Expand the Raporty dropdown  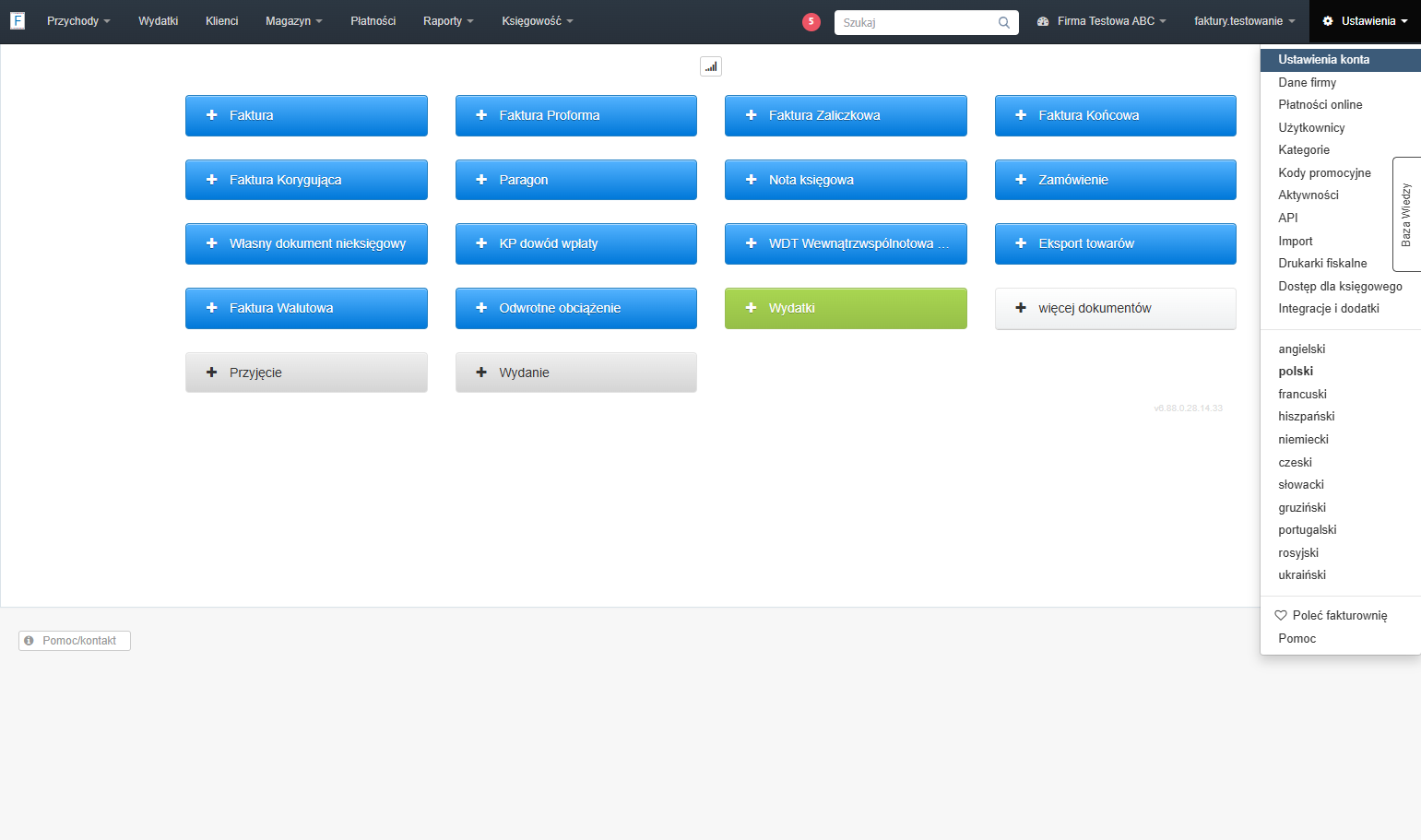pyautogui.click(x=448, y=21)
